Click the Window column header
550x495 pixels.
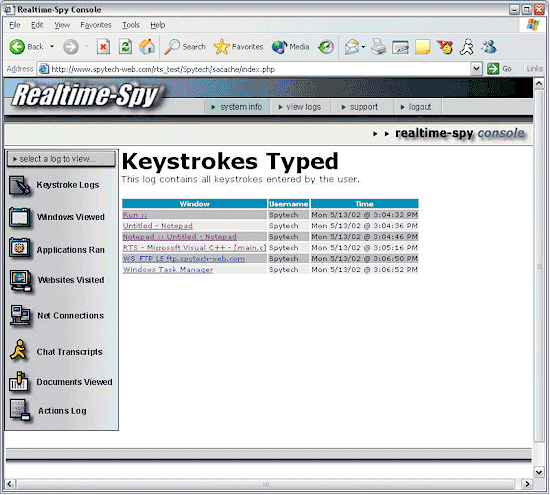(195, 204)
